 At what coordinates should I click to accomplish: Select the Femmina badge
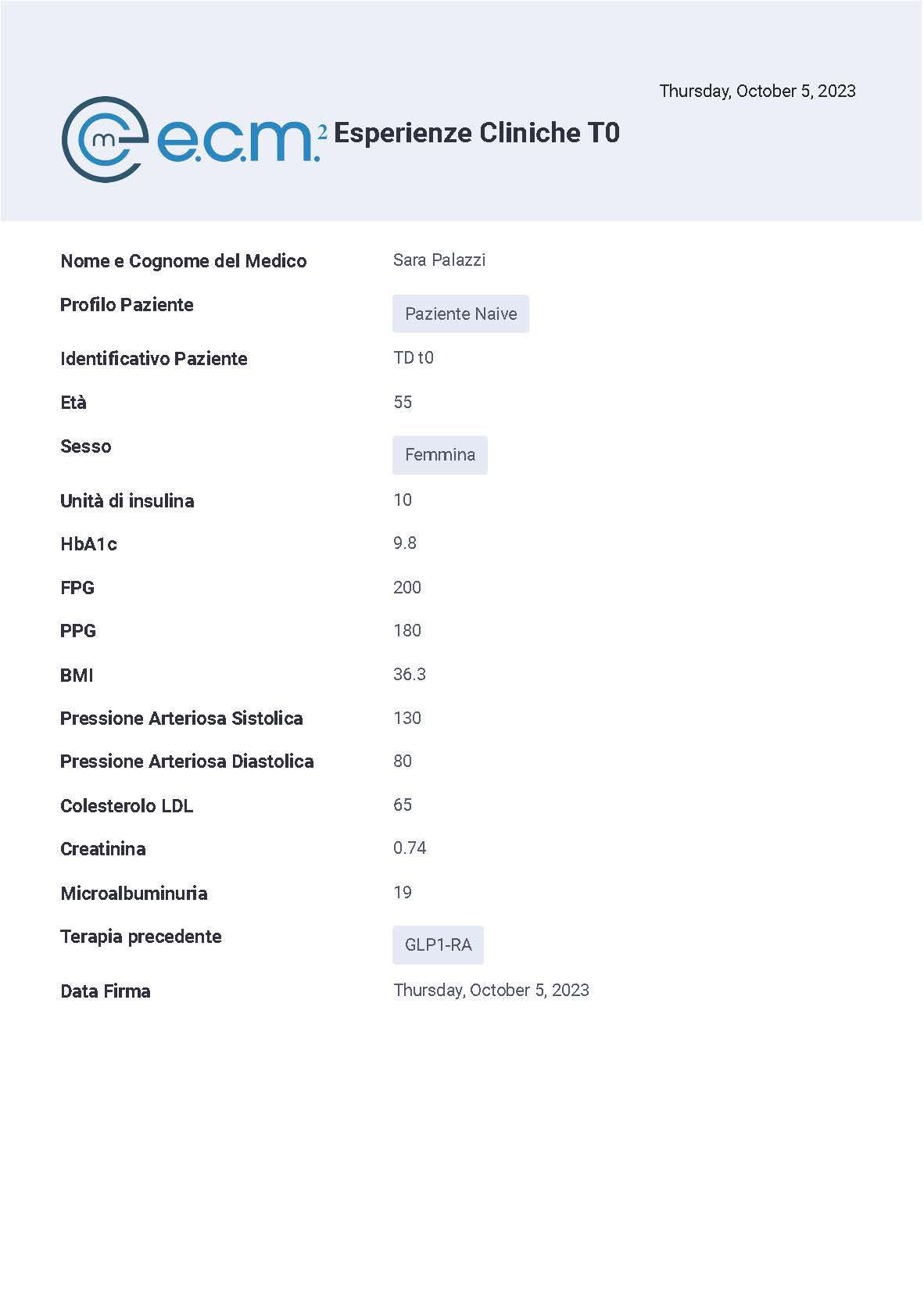(x=439, y=455)
